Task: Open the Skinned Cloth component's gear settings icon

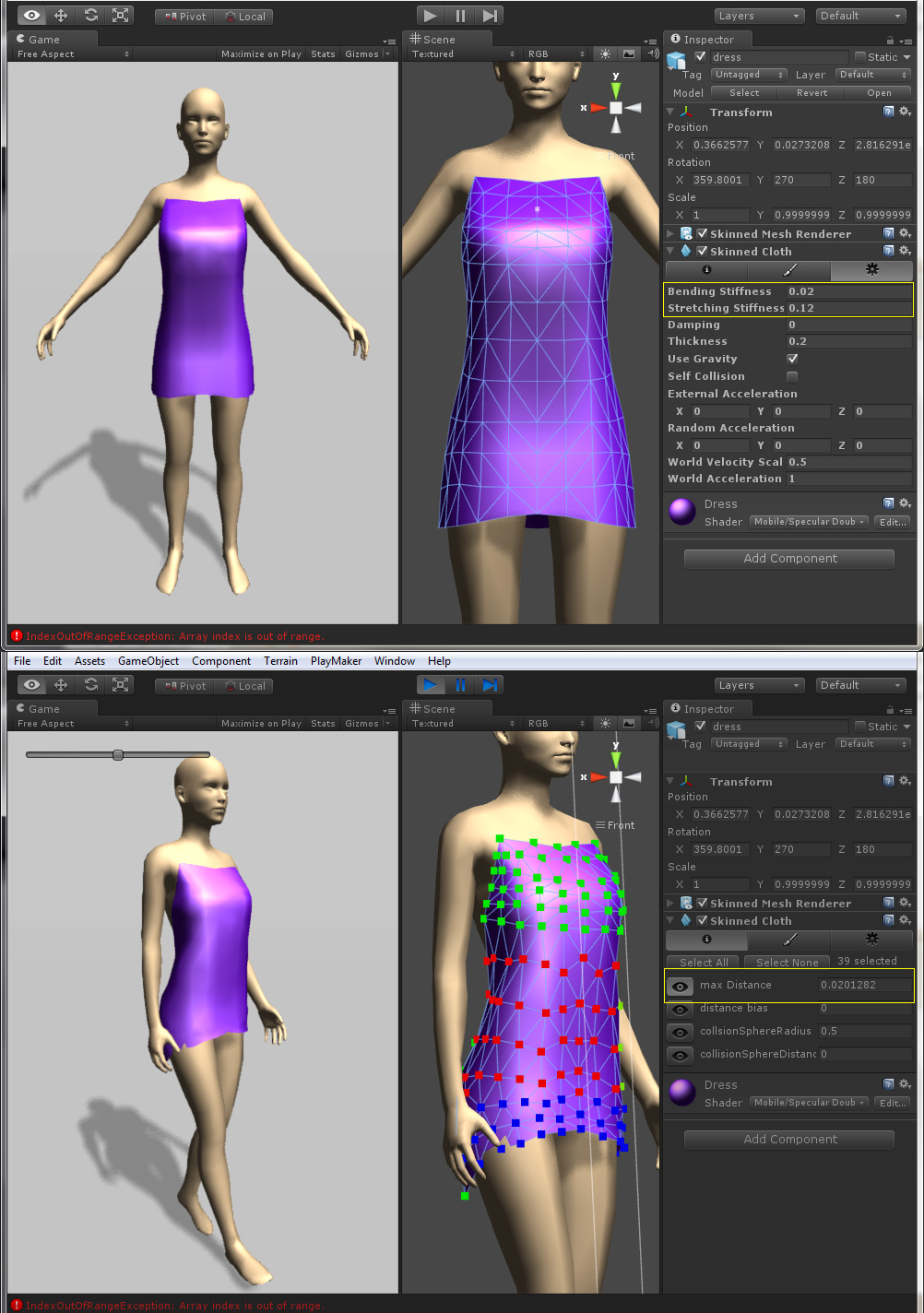Action: [x=903, y=250]
